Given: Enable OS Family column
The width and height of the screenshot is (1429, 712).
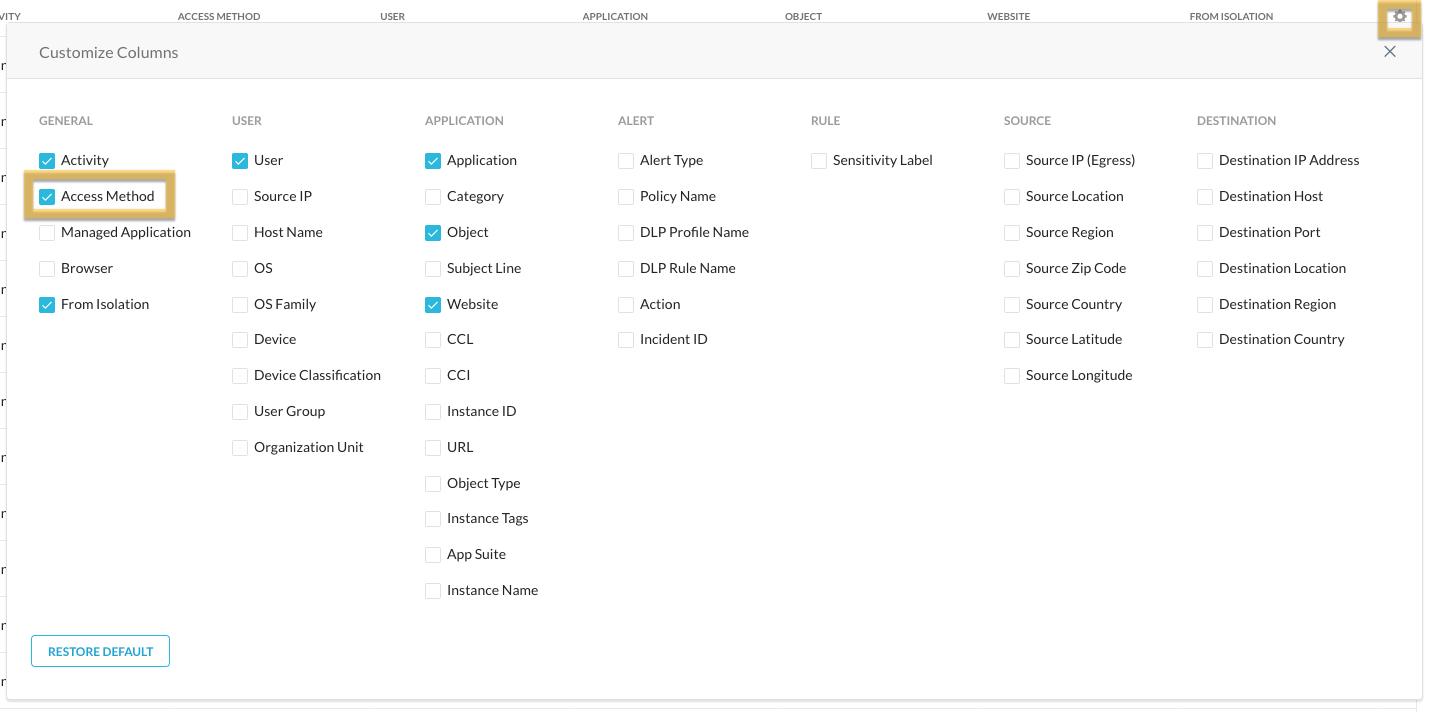Looking at the screenshot, I should point(240,305).
